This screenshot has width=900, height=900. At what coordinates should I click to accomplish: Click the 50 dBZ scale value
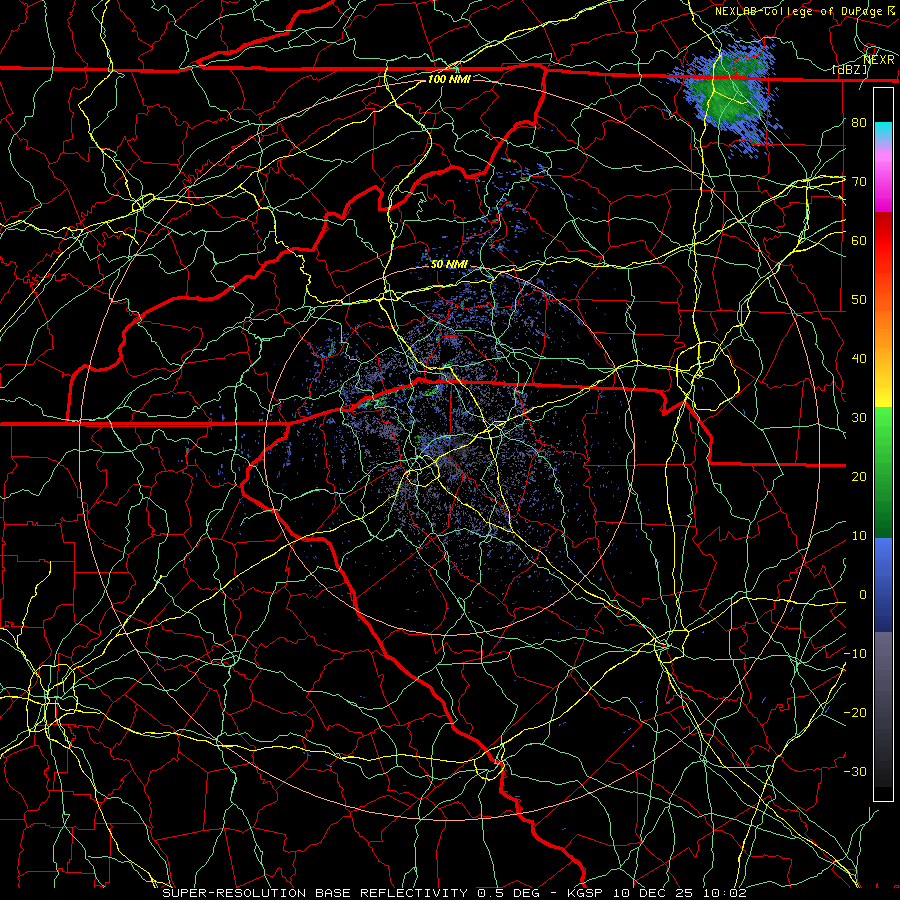859,299
